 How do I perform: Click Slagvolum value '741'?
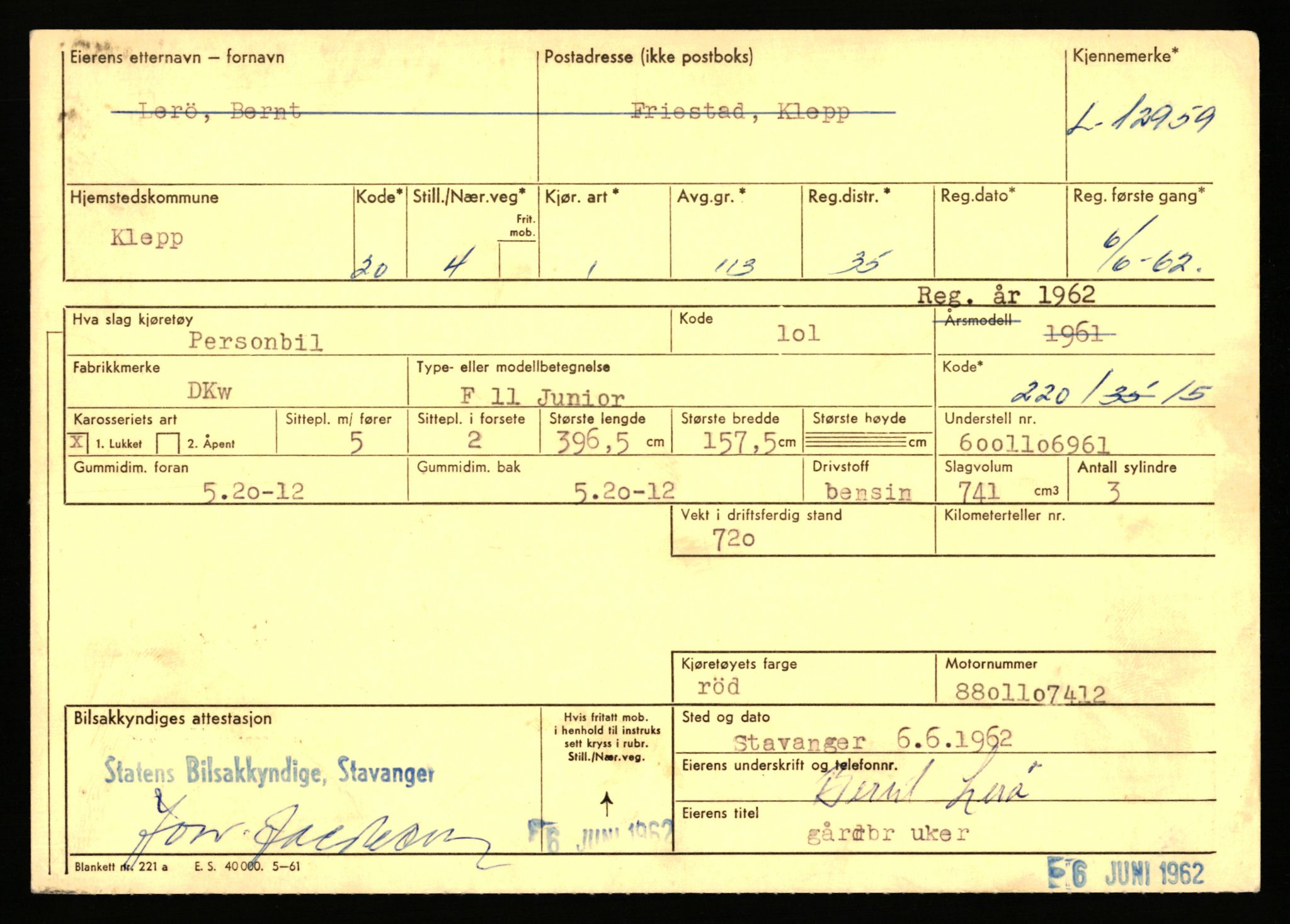(978, 491)
